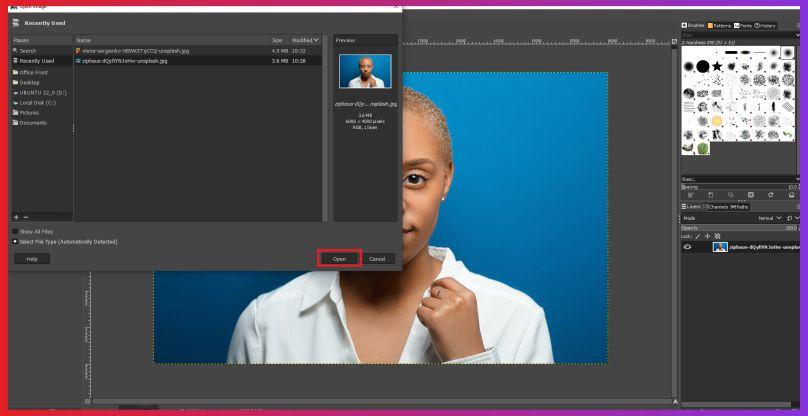
Task: Select the Search item in Places
Action: coord(28,50)
